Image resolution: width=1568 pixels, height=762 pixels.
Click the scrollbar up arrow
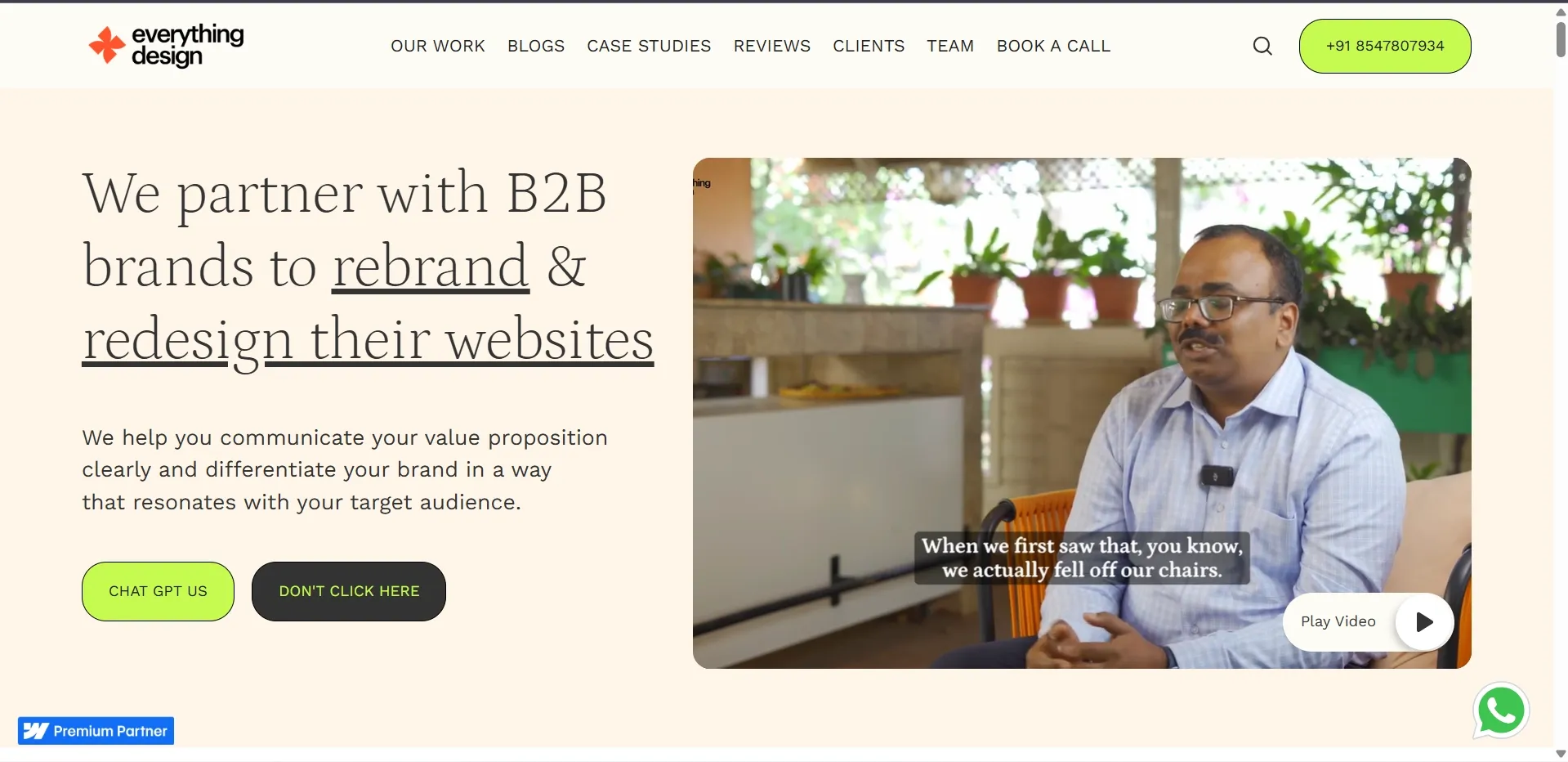click(x=1561, y=11)
